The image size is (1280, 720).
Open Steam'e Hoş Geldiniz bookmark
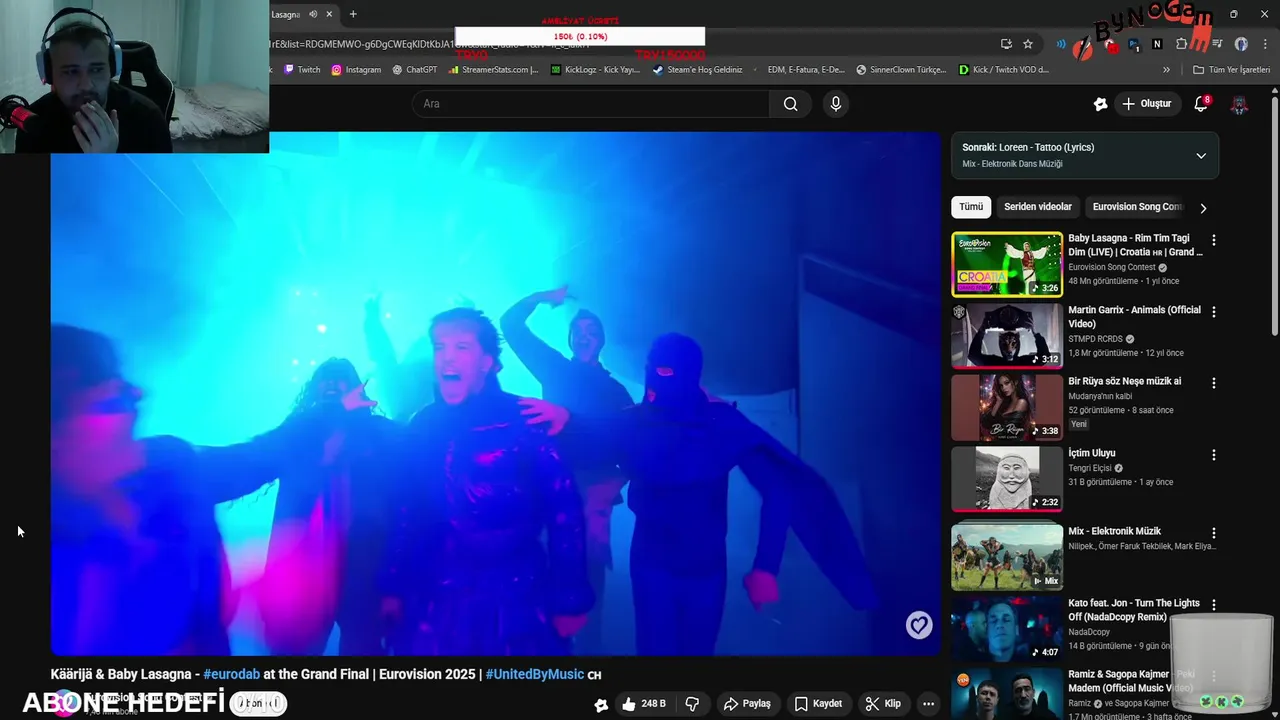click(x=698, y=70)
